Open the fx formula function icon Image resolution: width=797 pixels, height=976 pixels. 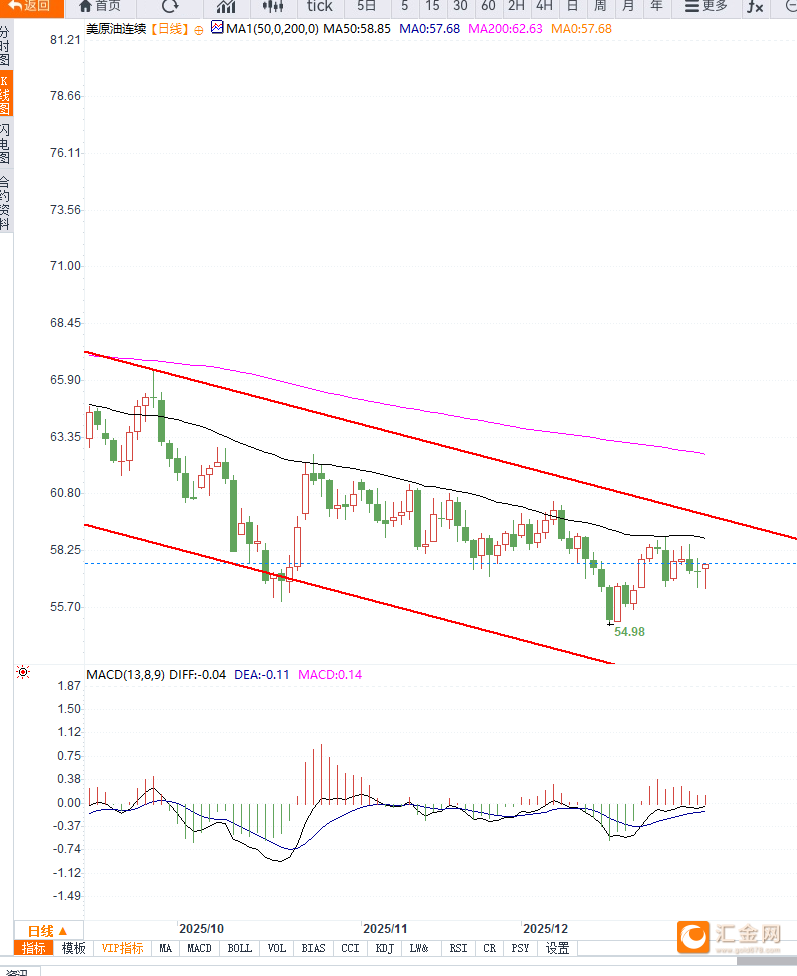pyautogui.click(x=755, y=7)
